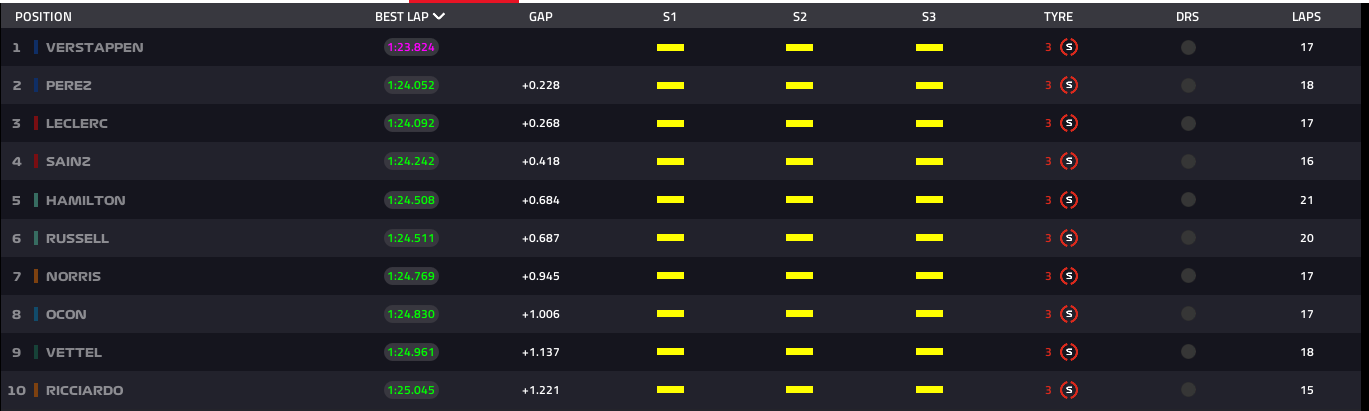Click Perez's soft tyre icon
Screen dimensions: 1369x411
1068,85
